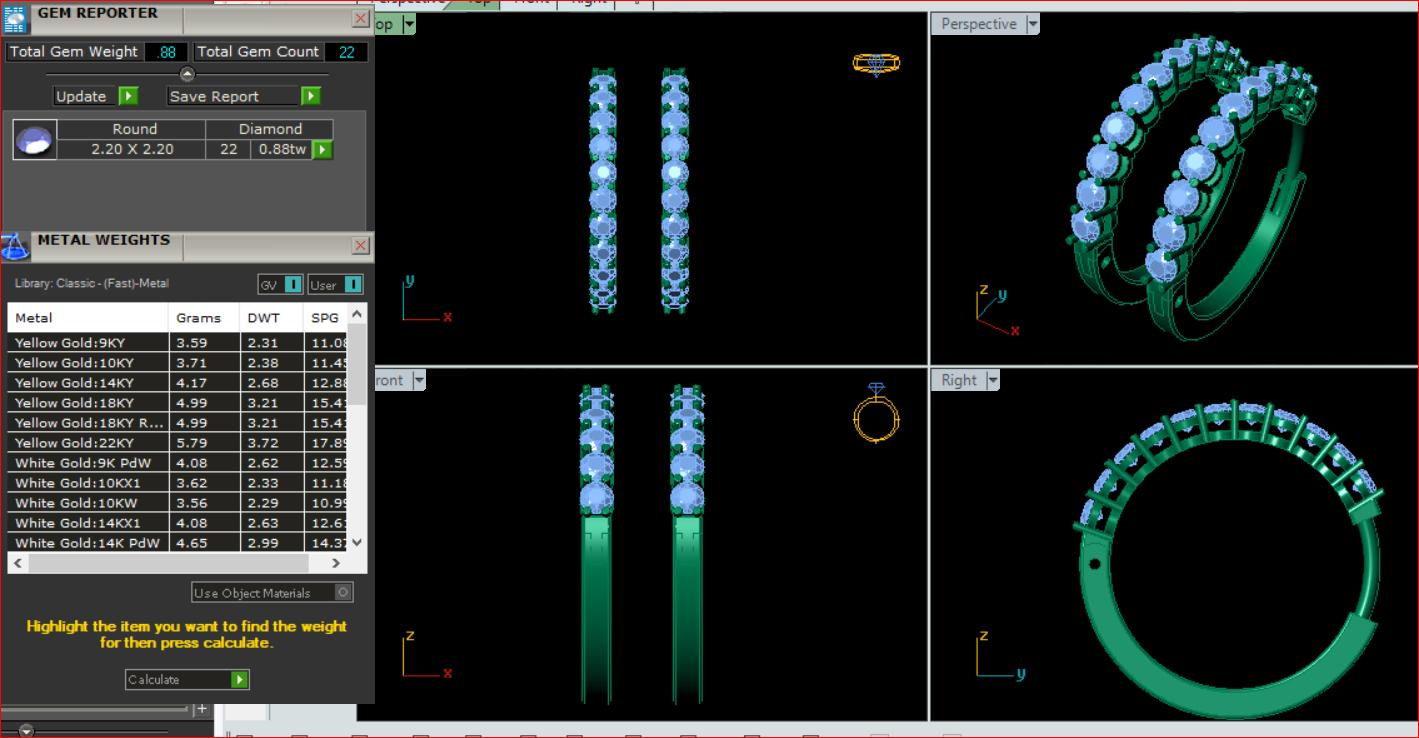Click the round diamond gem thumbnail
1419x738 pixels.
33,141
